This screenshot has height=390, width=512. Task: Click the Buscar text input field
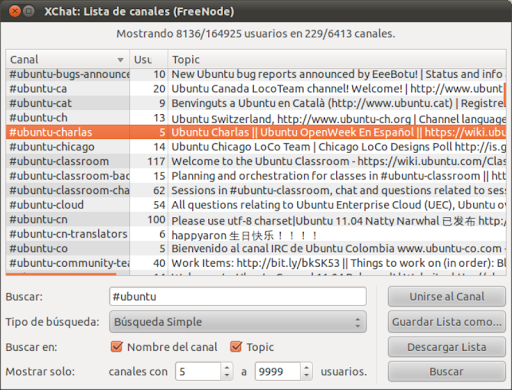pyautogui.click(x=238, y=296)
